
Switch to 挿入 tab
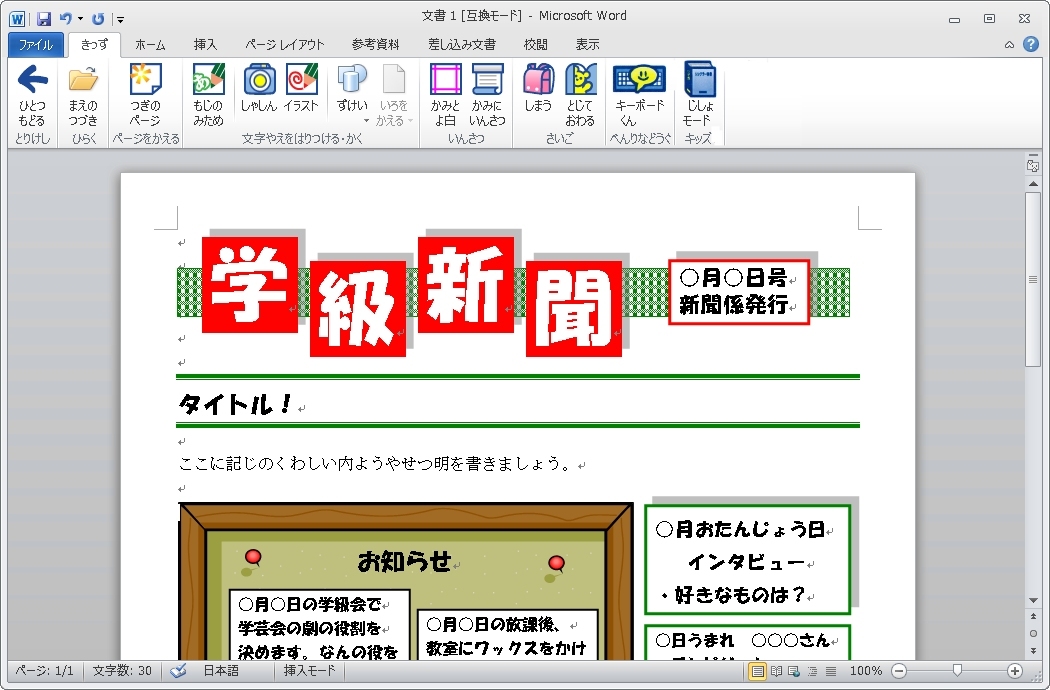[x=205, y=44]
